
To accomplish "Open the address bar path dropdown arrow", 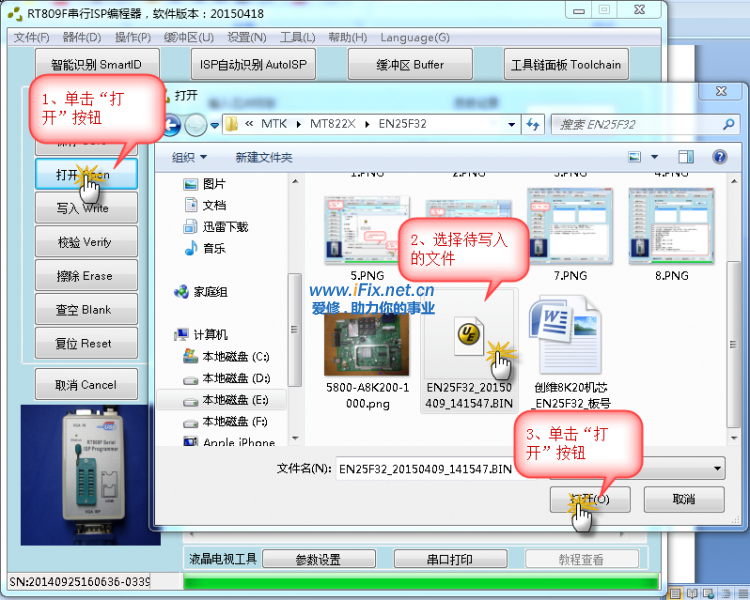I will pos(511,125).
